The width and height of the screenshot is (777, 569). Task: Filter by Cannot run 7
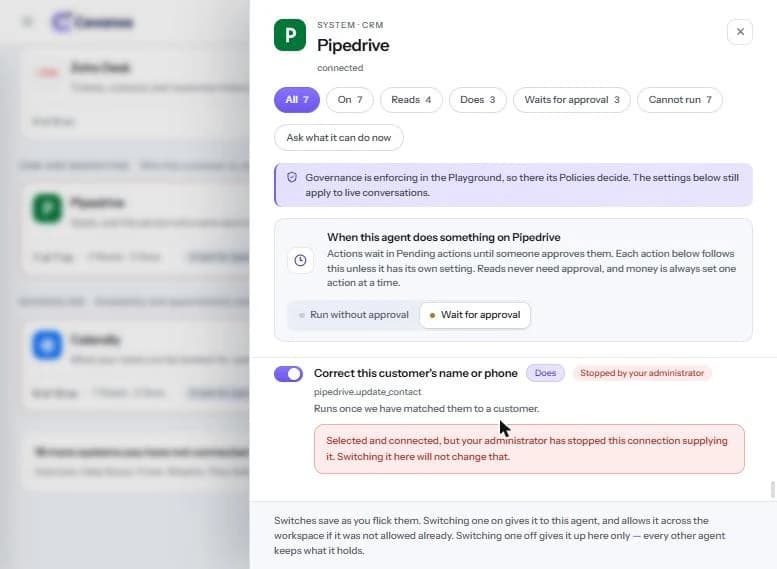[x=680, y=100]
